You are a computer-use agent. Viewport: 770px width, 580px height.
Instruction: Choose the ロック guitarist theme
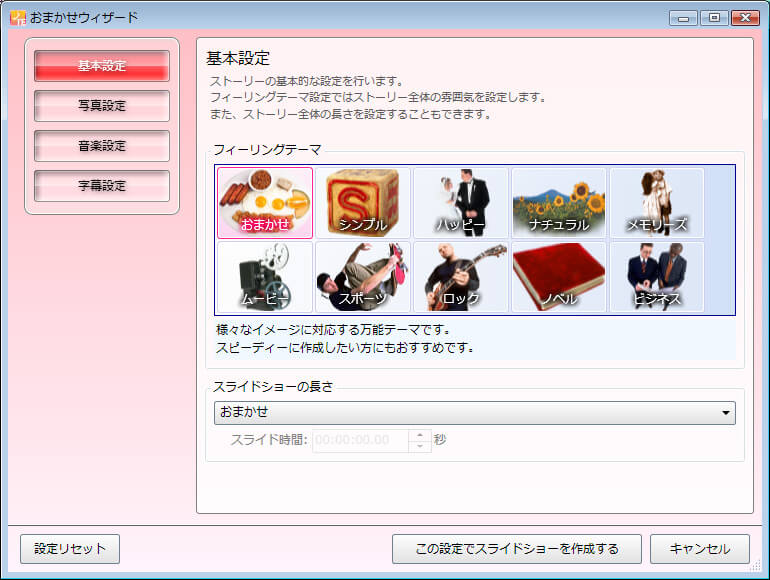(x=461, y=277)
